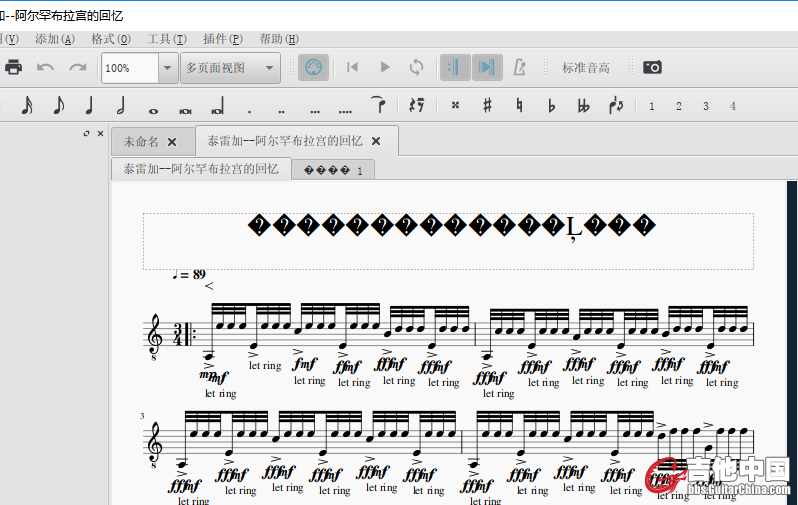Image resolution: width=798 pixels, height=505 pixels.
Task: Toggle the MIDI input button
Action: click(x=313, y=67)
